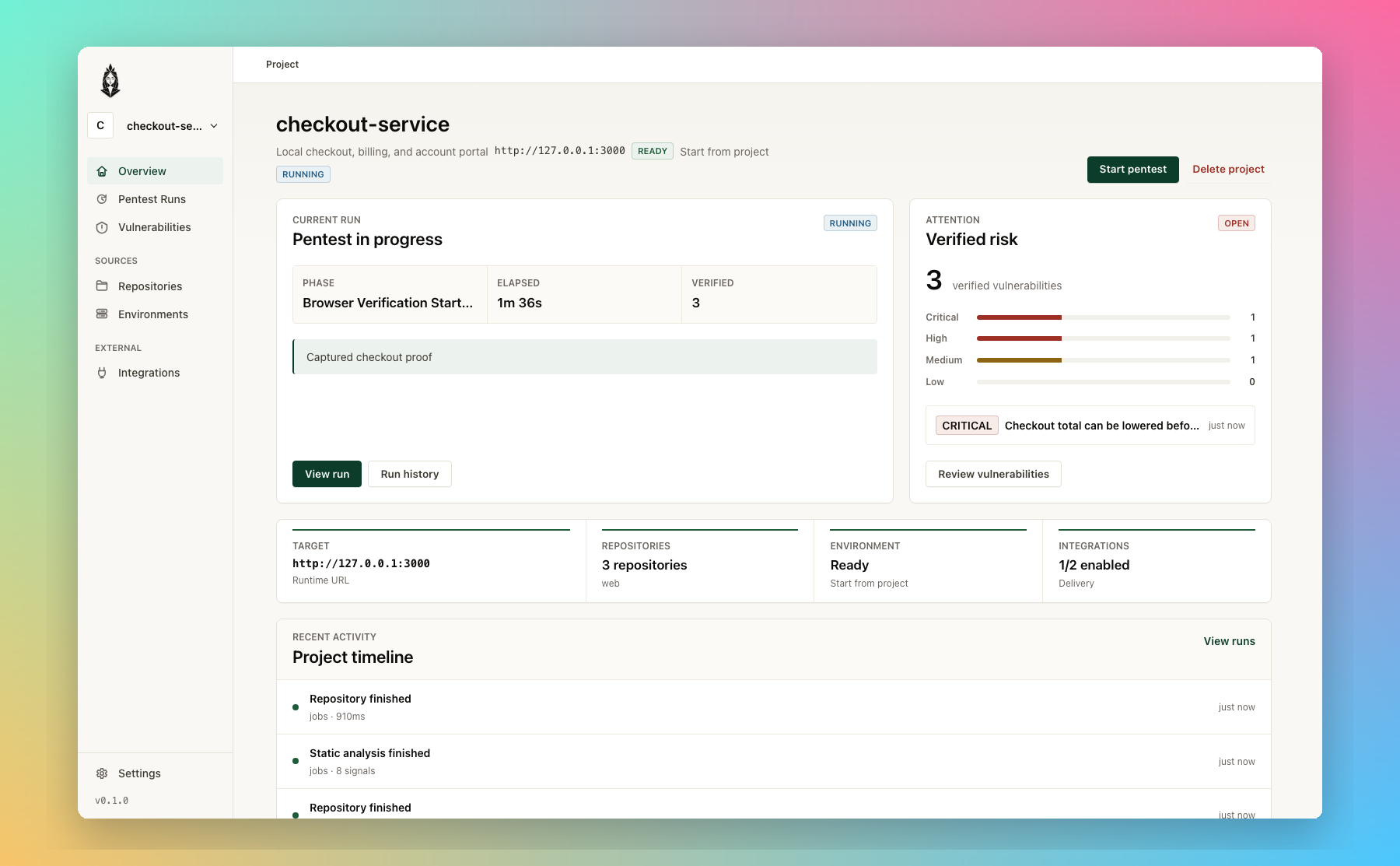The width and height of the screenshot is (1400, 866).
Task: Click the Integrations plug icon
Action: [102, 373]
